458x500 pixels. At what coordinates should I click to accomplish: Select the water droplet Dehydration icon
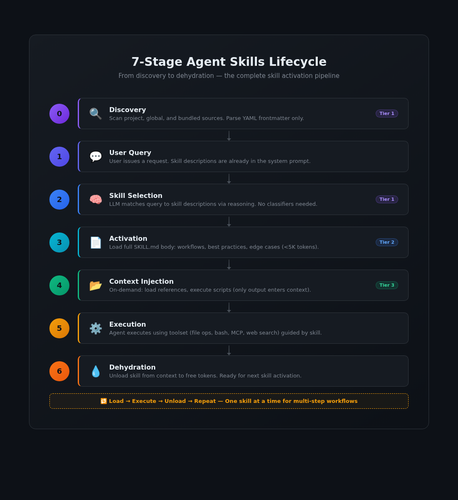[x=95, y=371]
